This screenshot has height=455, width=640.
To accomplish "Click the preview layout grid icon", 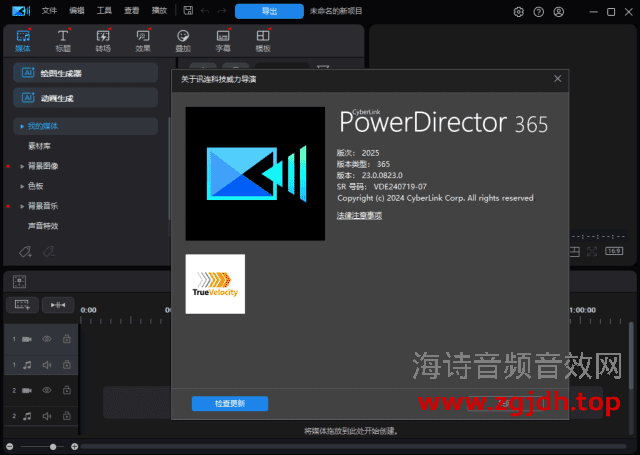I will (x=574, y=251).
